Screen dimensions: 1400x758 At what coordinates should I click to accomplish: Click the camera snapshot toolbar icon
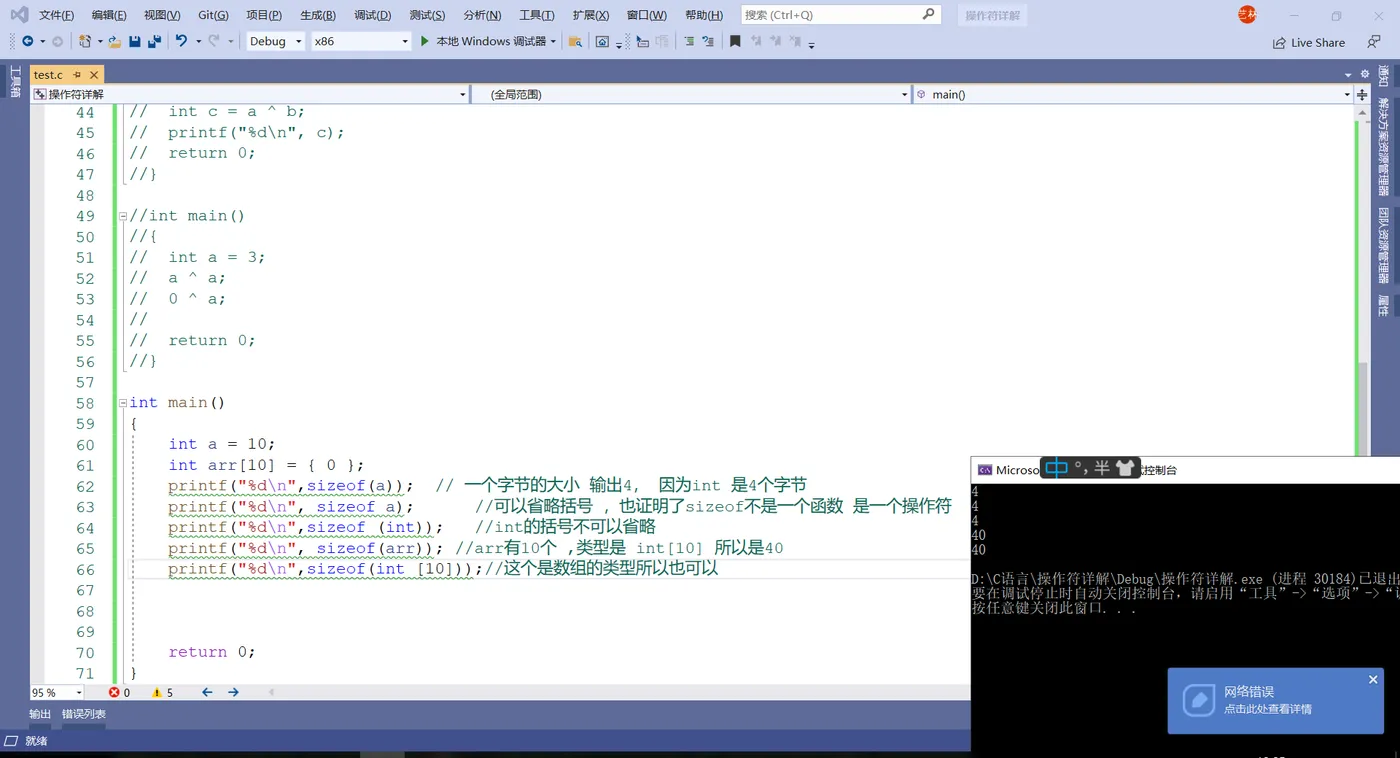(x=602, y=41)
